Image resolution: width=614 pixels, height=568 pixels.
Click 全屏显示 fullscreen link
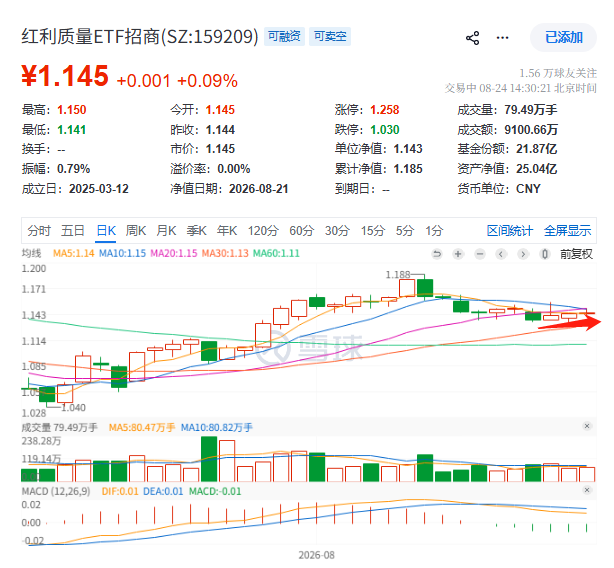click(x=567, y=231)
